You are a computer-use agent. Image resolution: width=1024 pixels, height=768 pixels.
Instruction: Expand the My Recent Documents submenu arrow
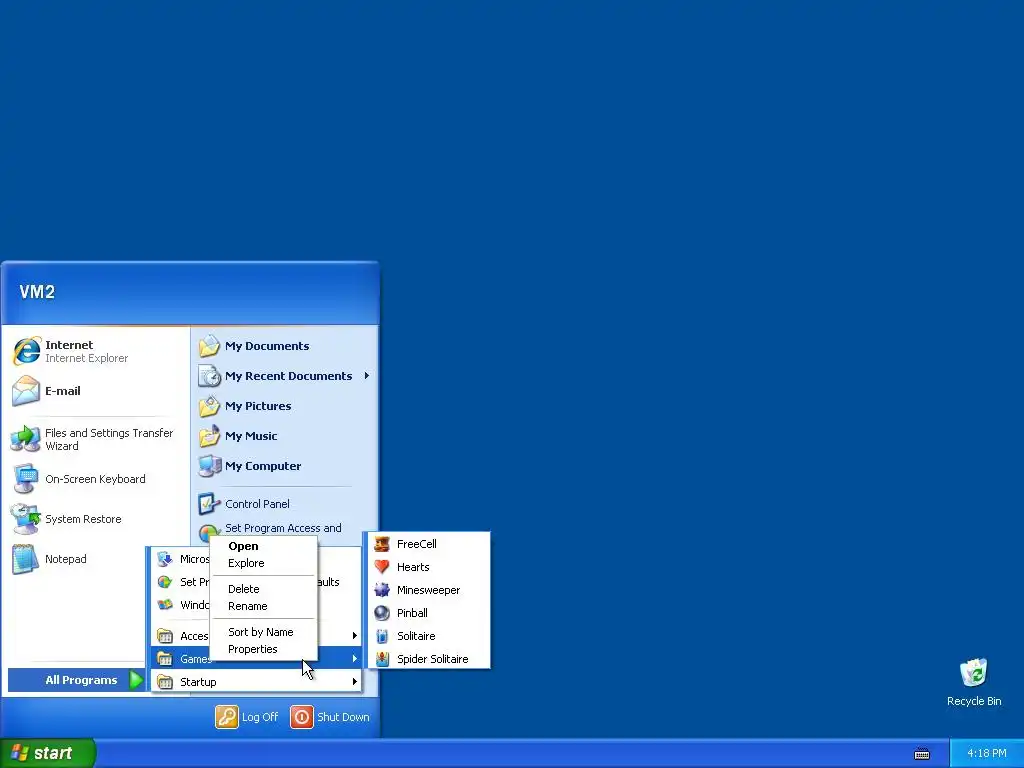click(x=367, y=376)
